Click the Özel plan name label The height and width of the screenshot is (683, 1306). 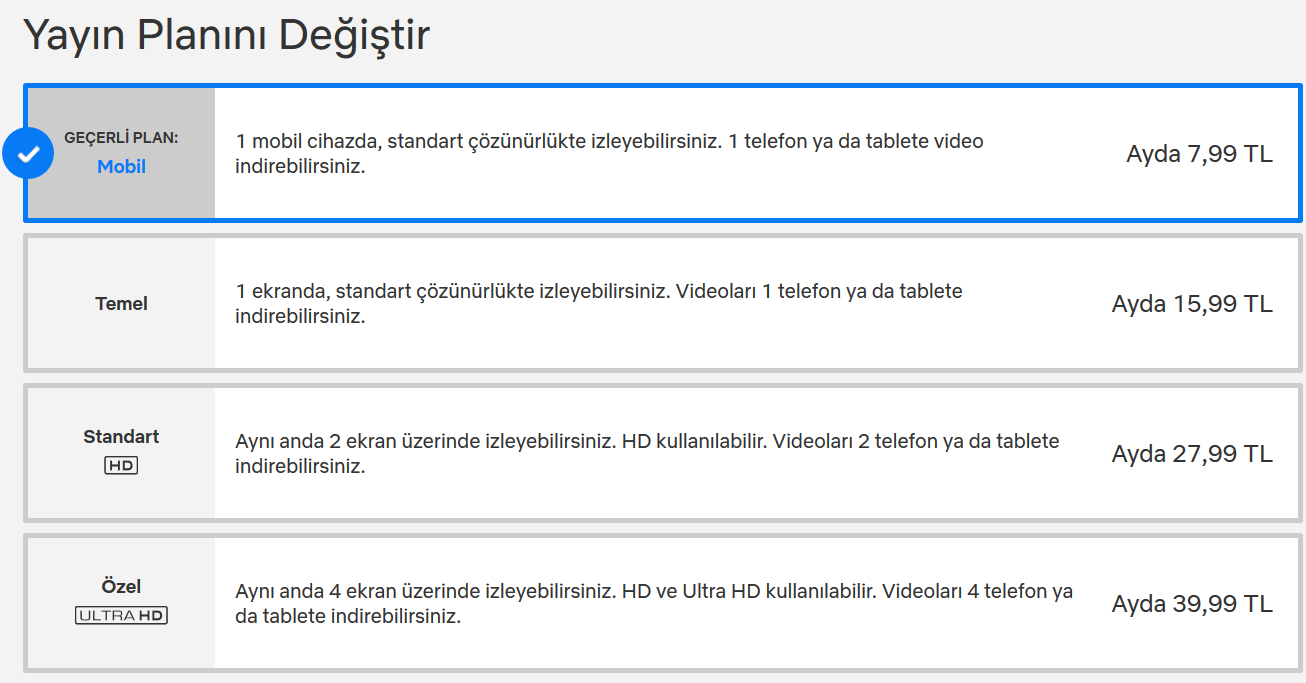click(x=121, y=587)
